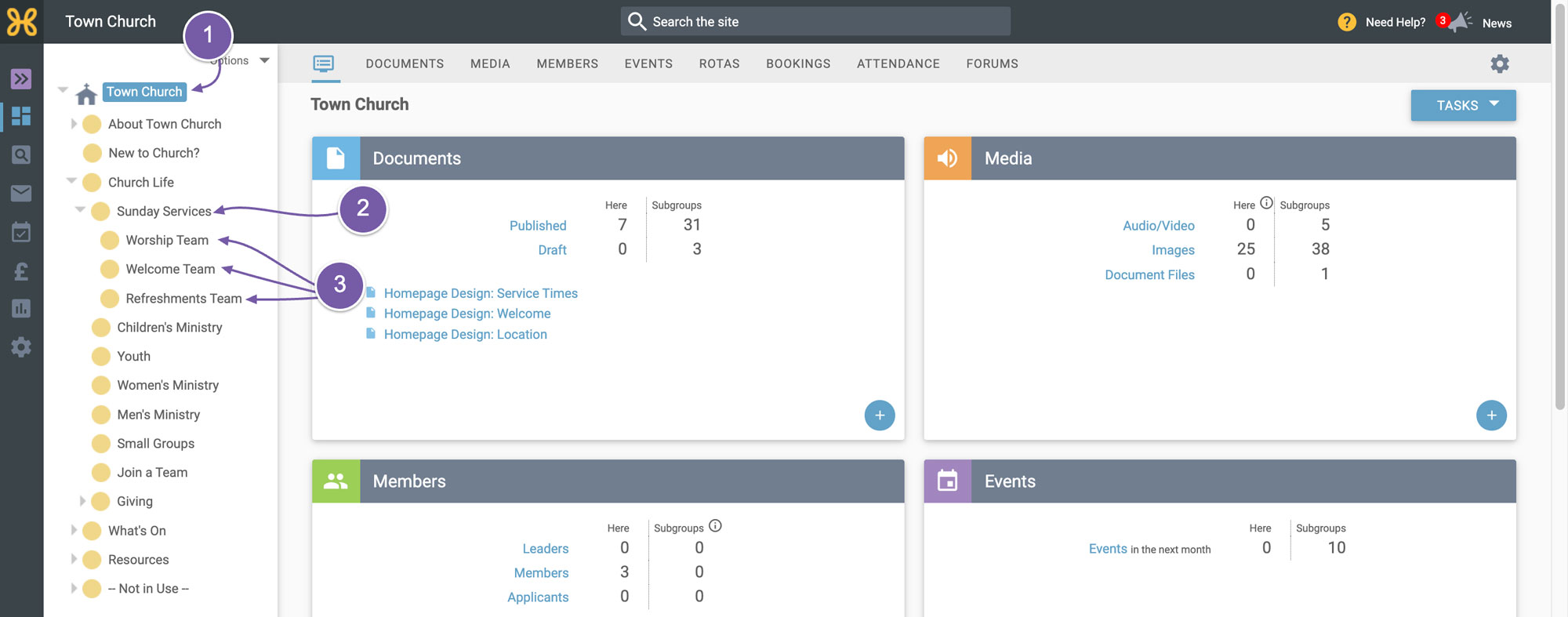The image size is (1568, 617).
Task: Add a new document with plus button
Action: tap(880, 416)
